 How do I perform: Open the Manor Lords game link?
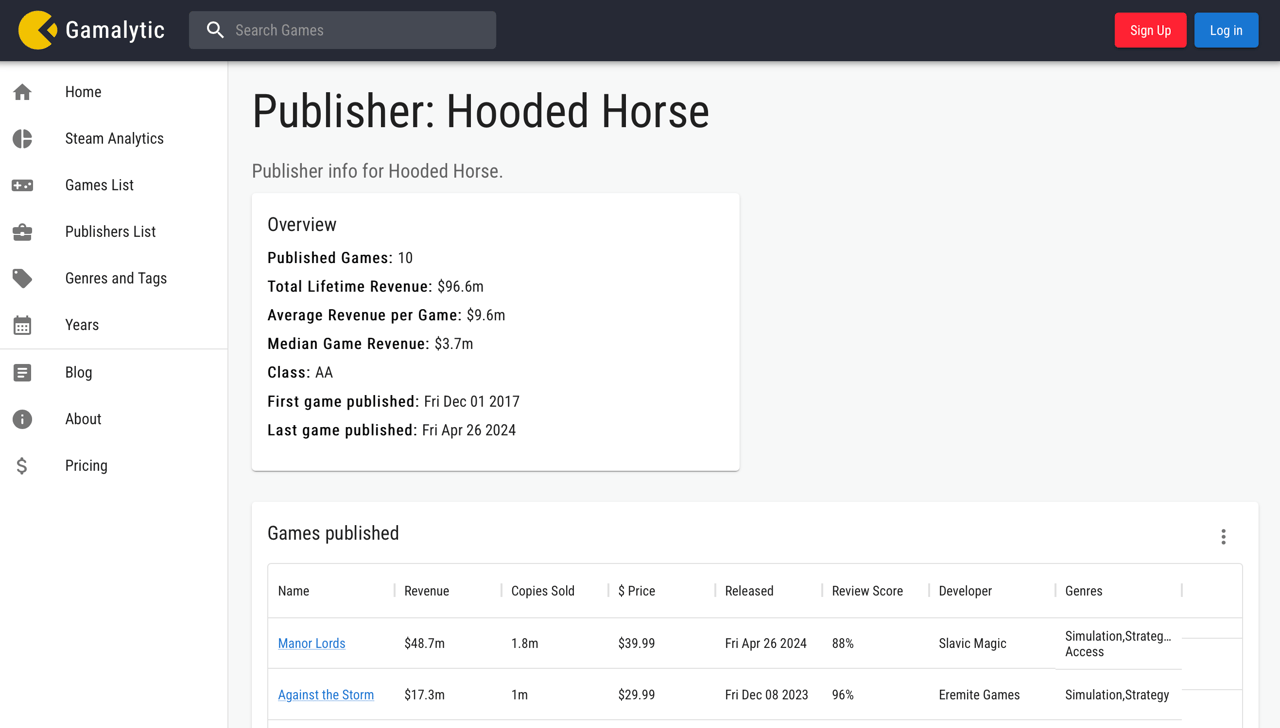(x=311, y=644)
